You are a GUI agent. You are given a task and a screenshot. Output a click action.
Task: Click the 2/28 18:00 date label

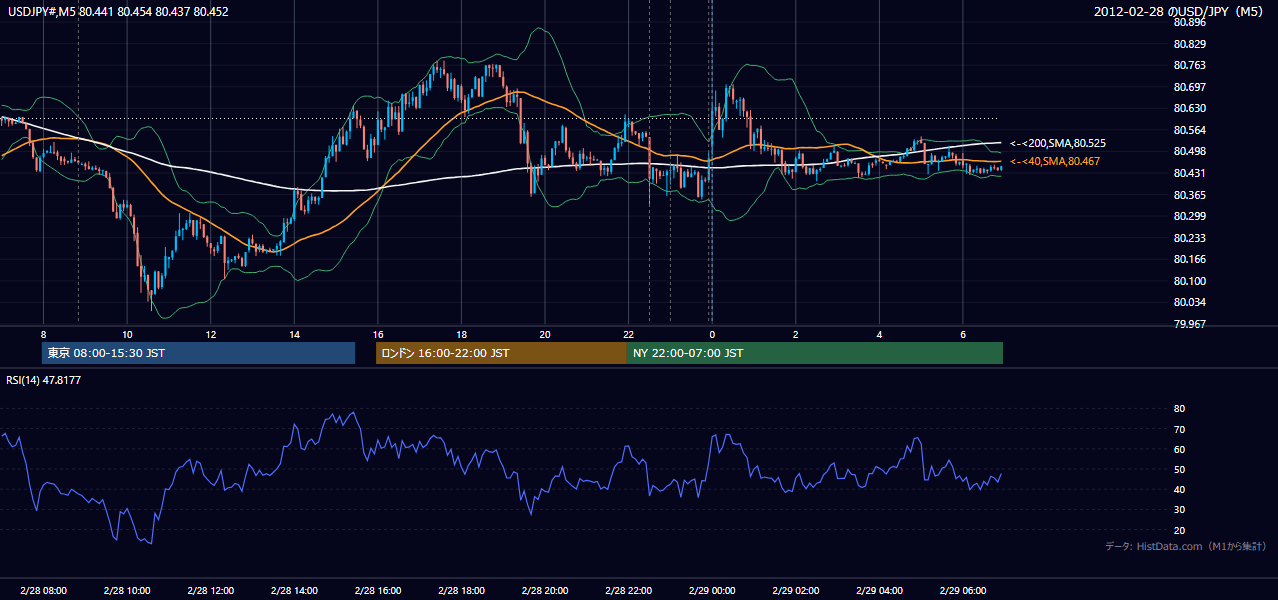click(461, 591)
